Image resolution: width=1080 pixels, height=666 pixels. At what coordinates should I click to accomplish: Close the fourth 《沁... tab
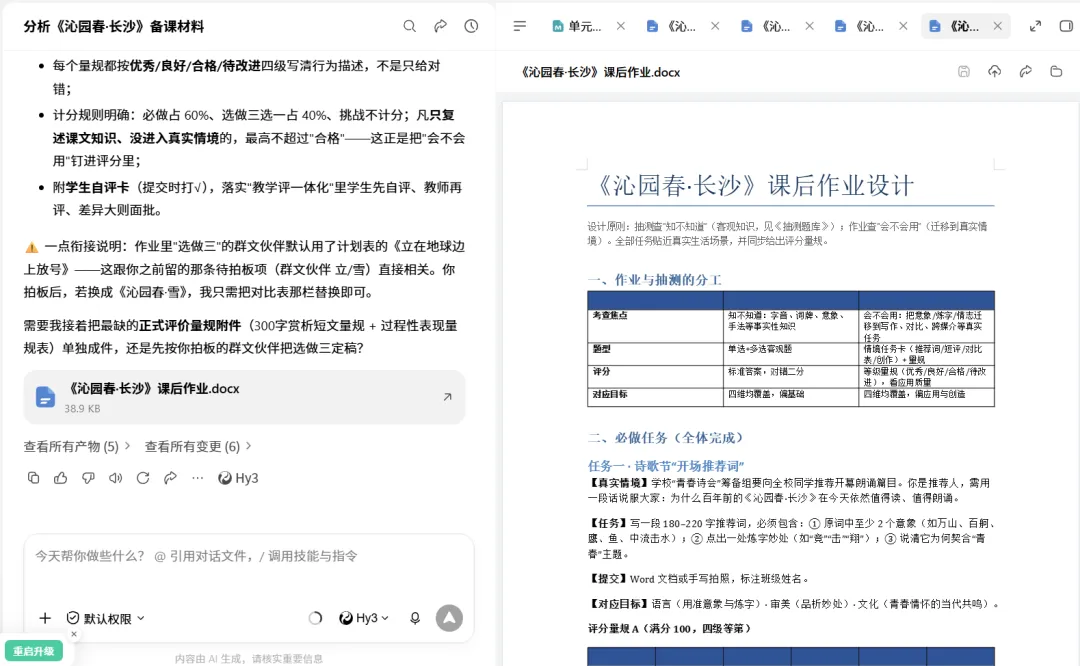[903, 26]
